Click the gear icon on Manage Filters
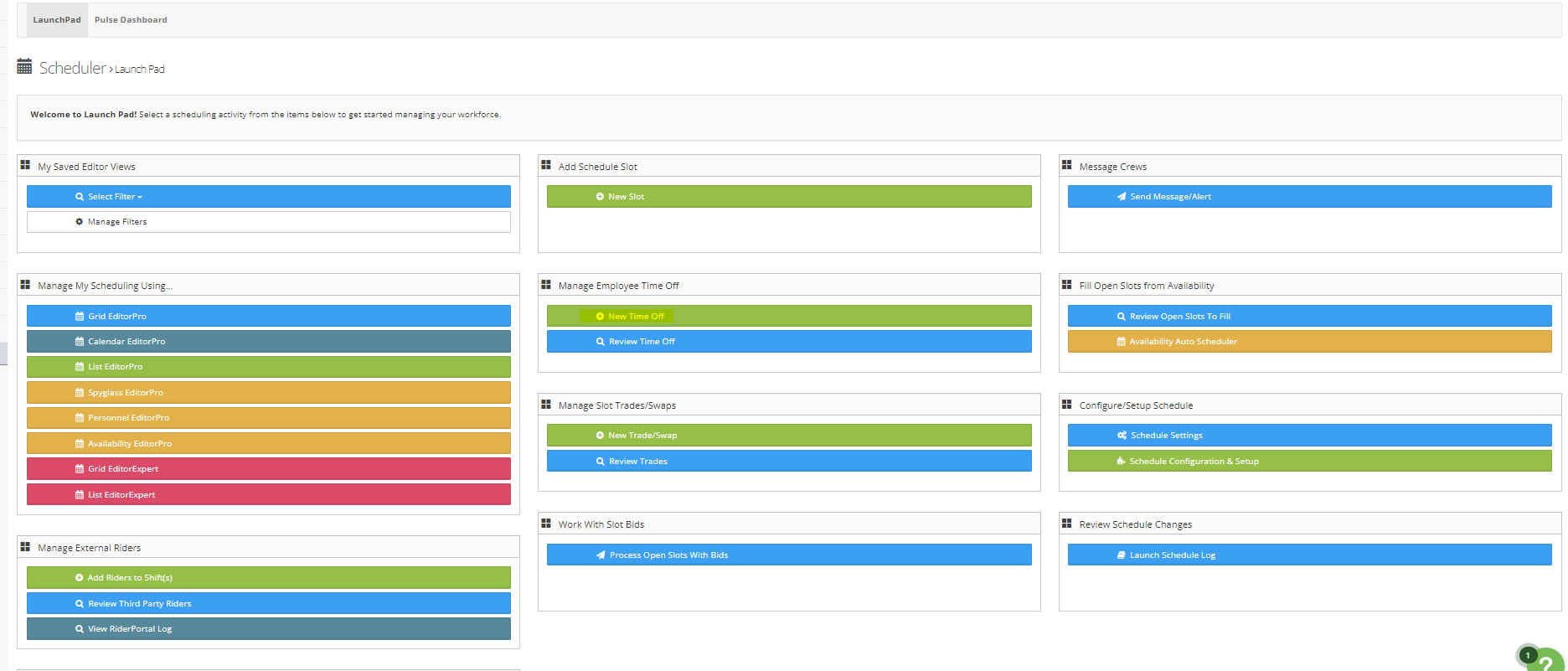 (80, 222)
